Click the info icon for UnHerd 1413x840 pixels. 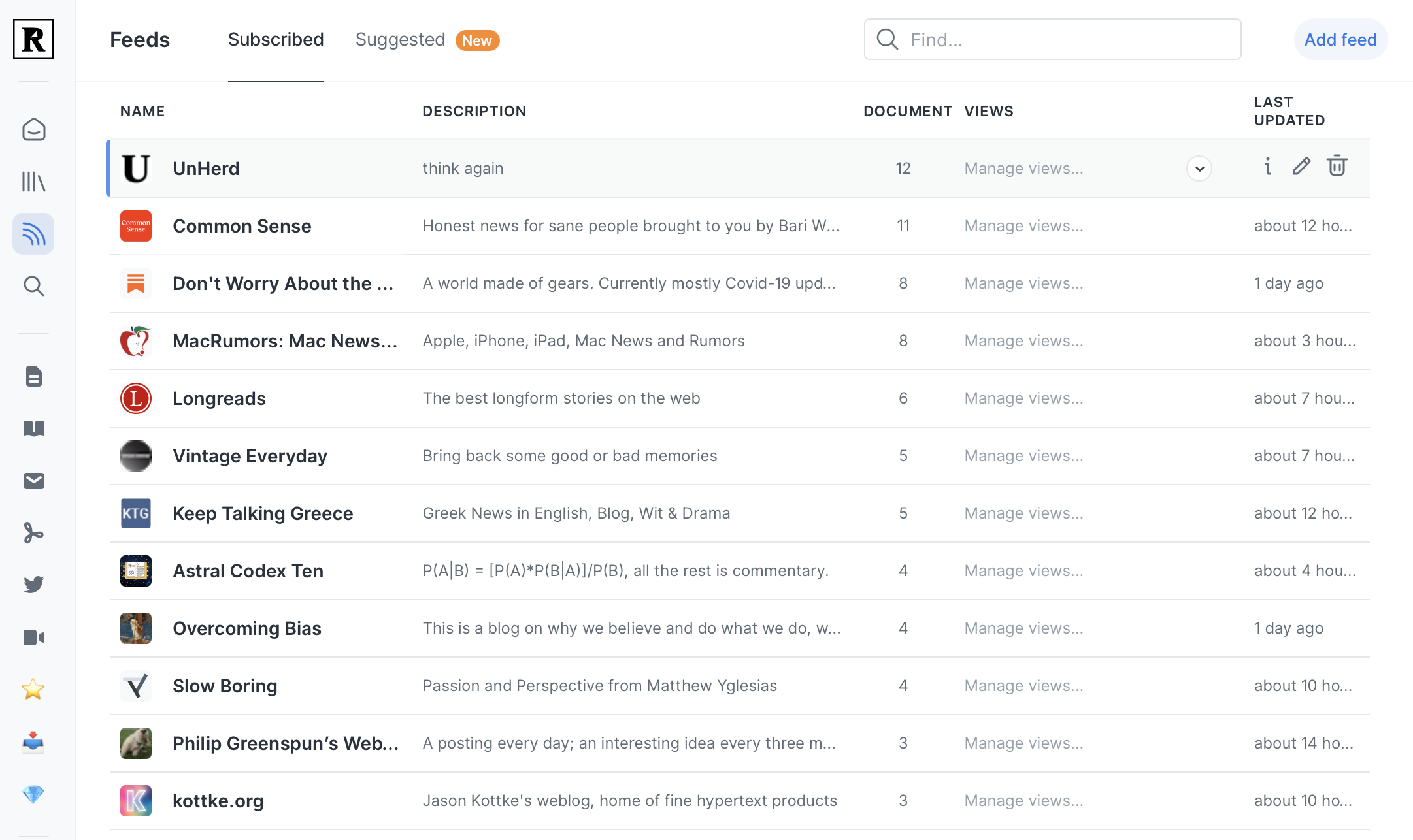[x=1267, y=167]
